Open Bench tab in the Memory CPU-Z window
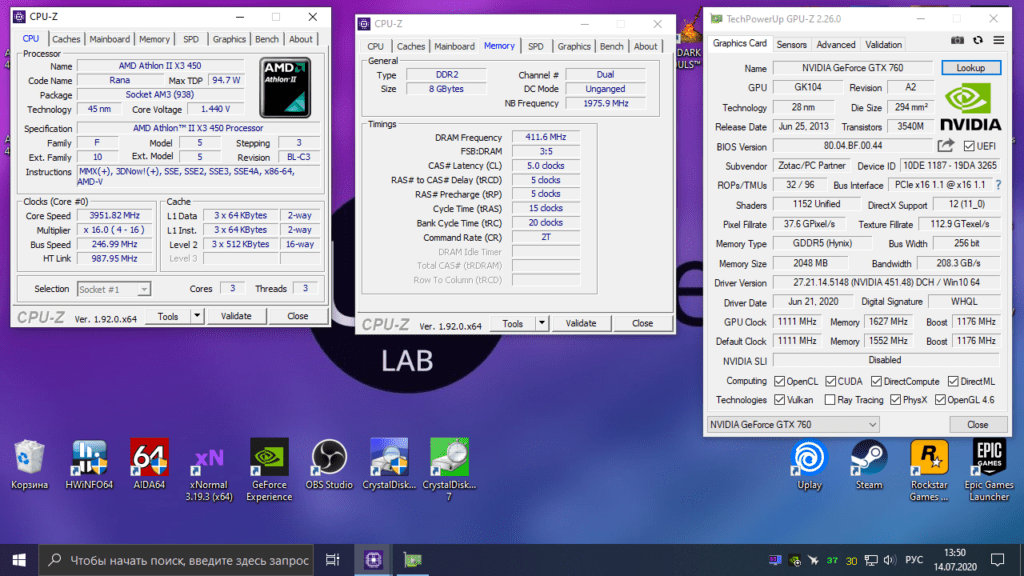Viewport: 1024px width, 576px height. 611,46
